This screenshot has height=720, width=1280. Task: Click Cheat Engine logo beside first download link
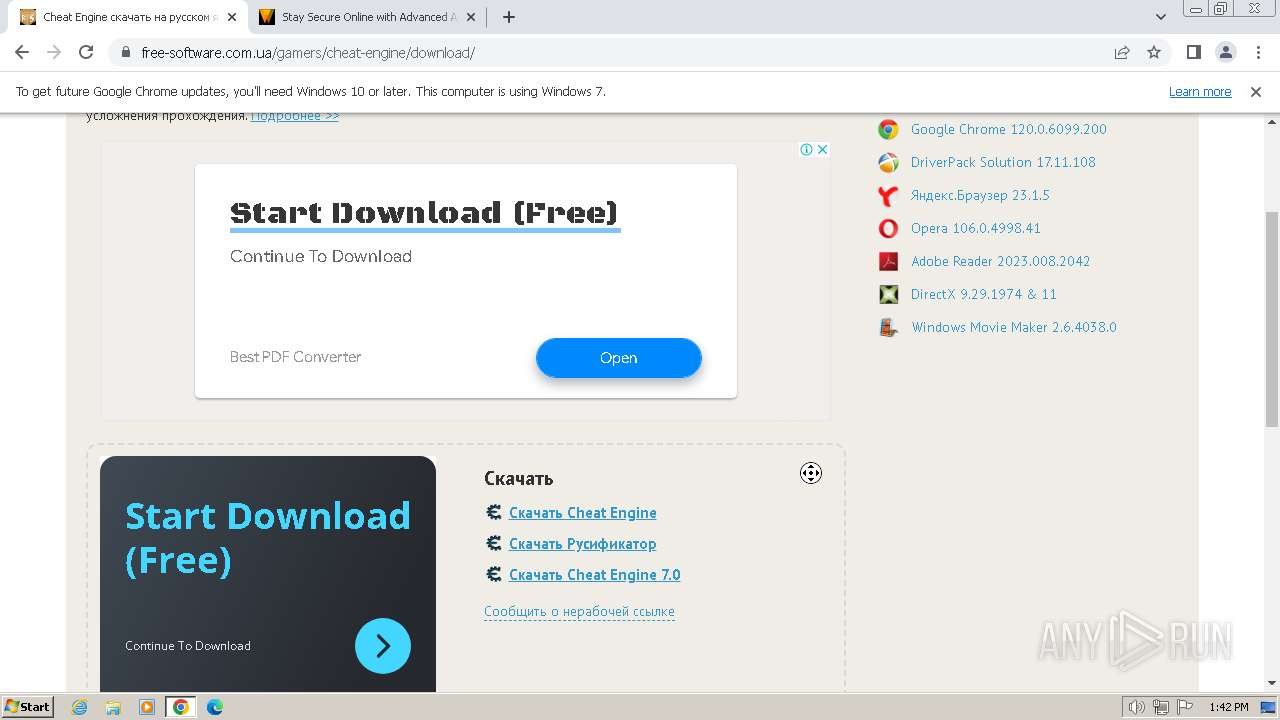coord(493,512)
